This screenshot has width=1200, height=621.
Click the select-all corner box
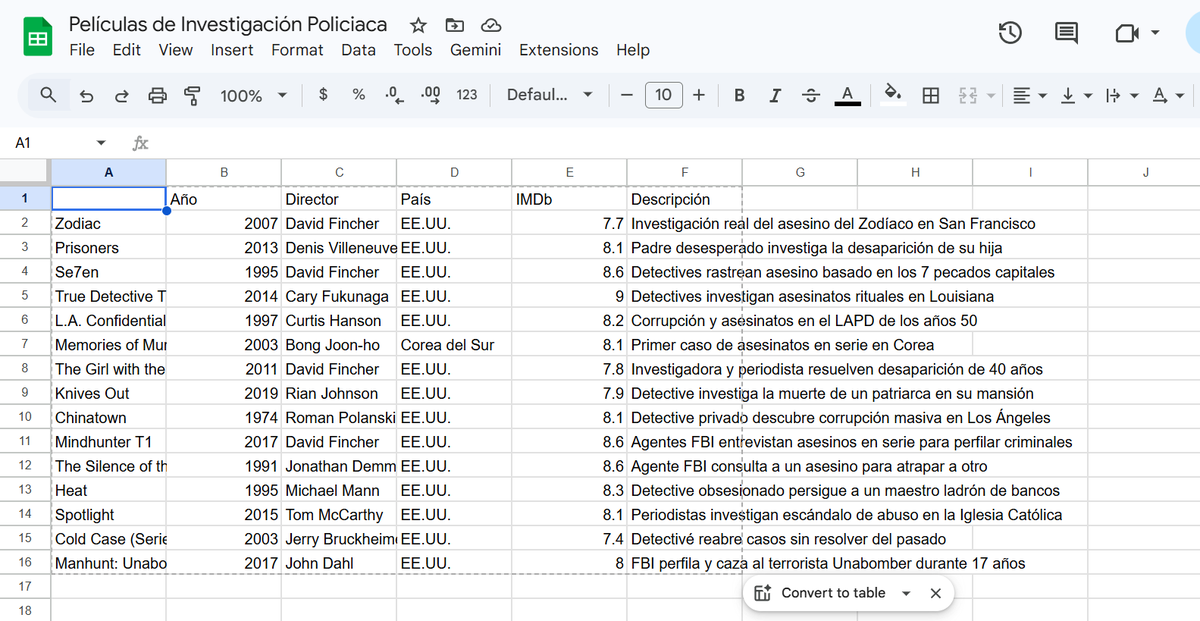click(25, 172)
